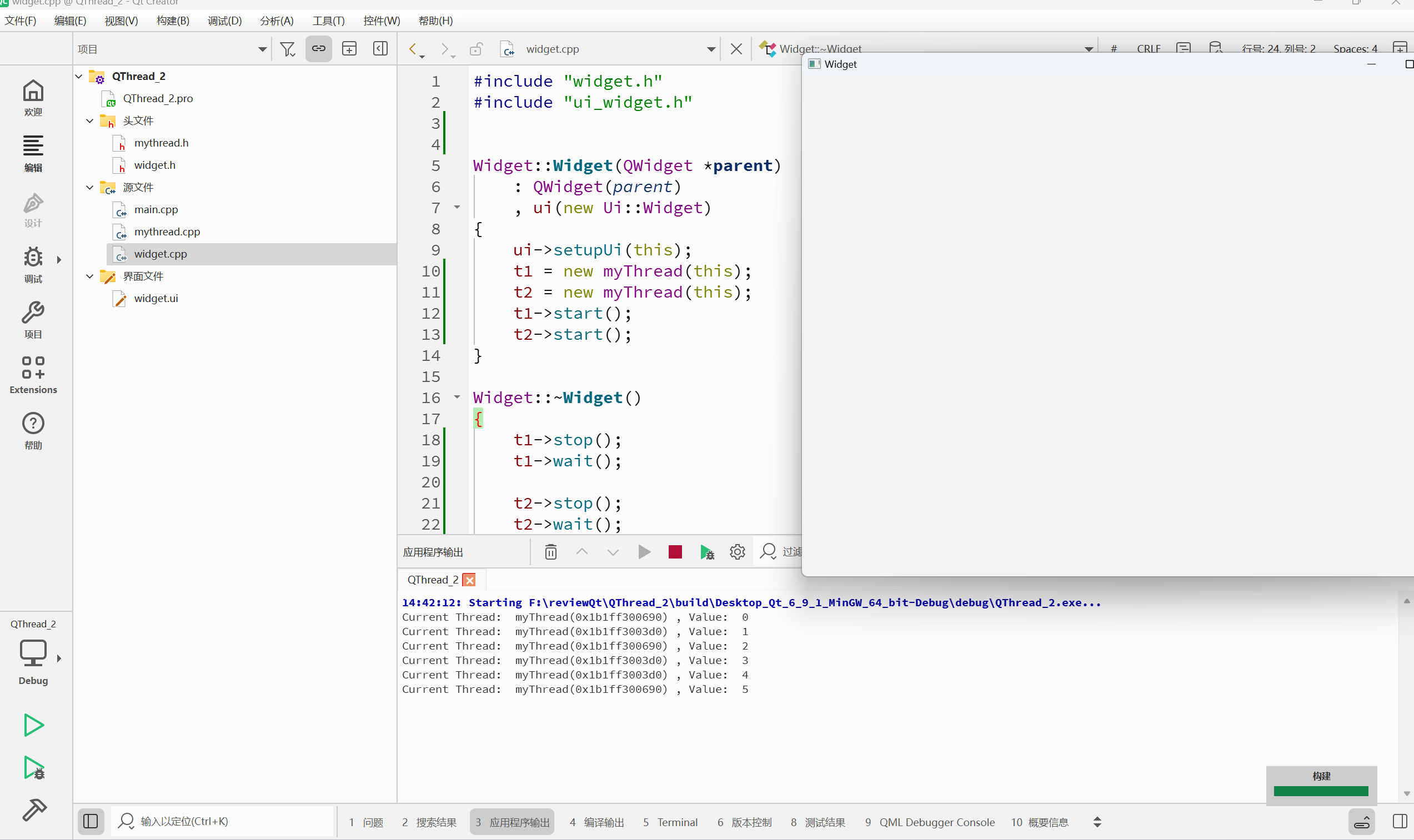
Task: Click the green 构建 progress bar
Action: coord(1321,791)
